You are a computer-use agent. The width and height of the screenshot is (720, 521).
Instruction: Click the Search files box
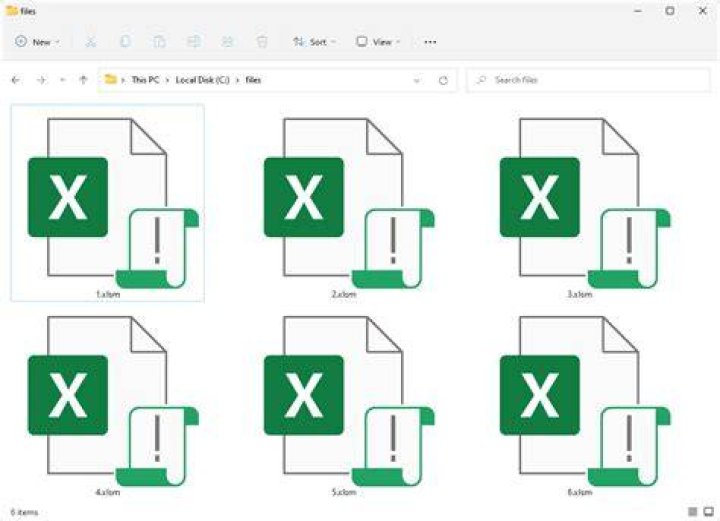coord(588,80)
